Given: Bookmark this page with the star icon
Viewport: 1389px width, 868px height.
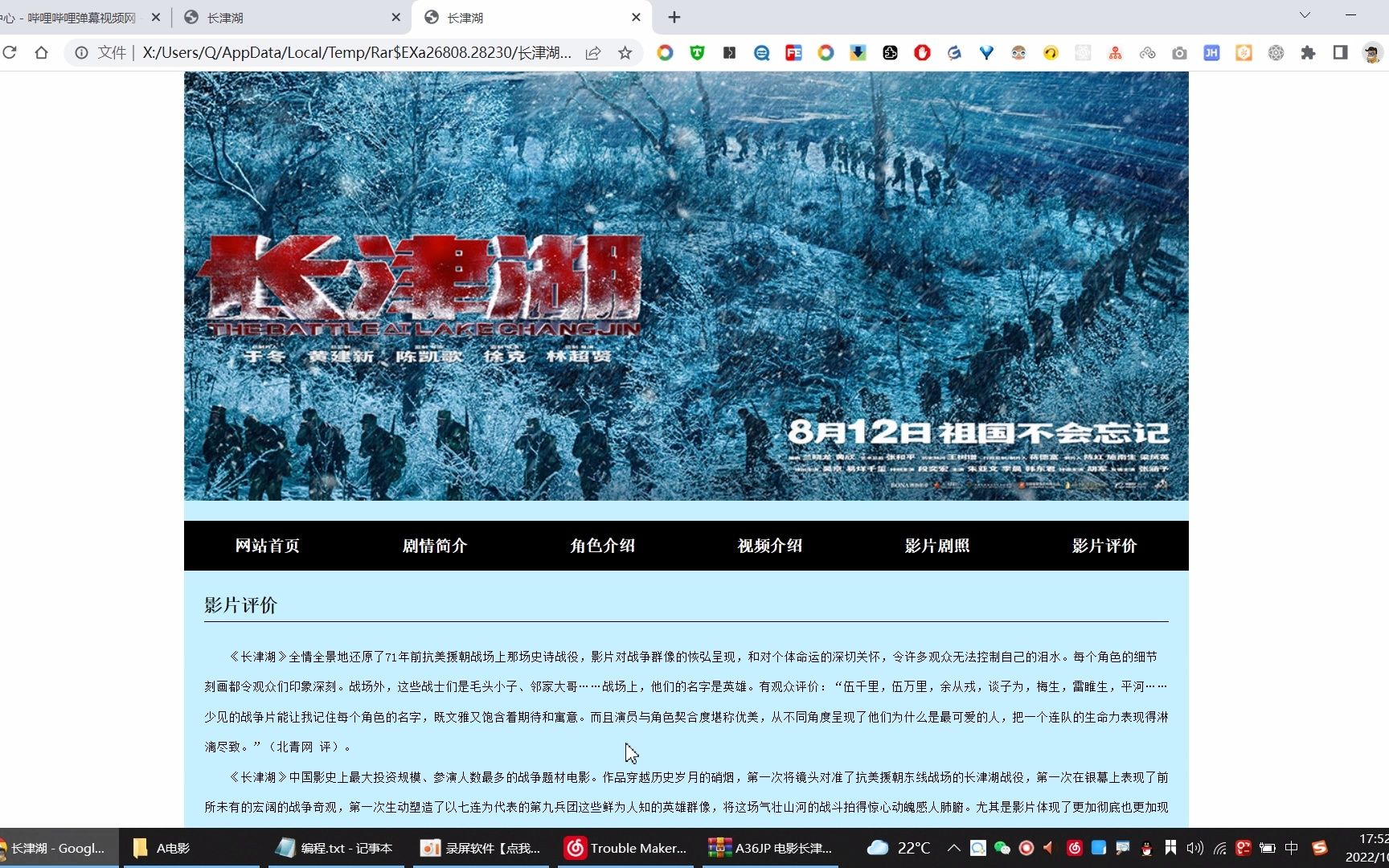Looking at the screenshot, I should tap(625, 53).
